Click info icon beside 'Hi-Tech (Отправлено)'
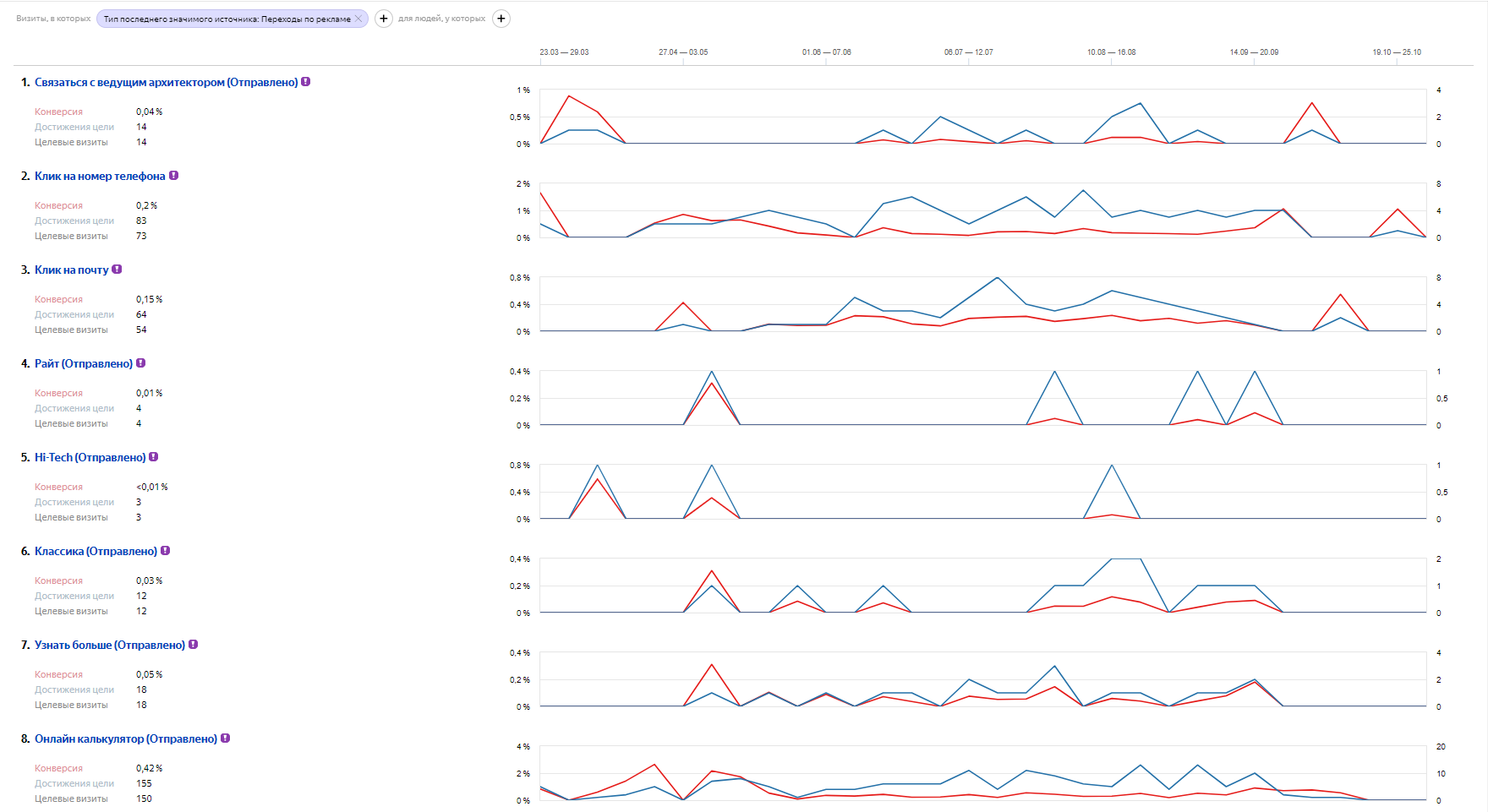1488x812 pixels. tap(154, 457)
